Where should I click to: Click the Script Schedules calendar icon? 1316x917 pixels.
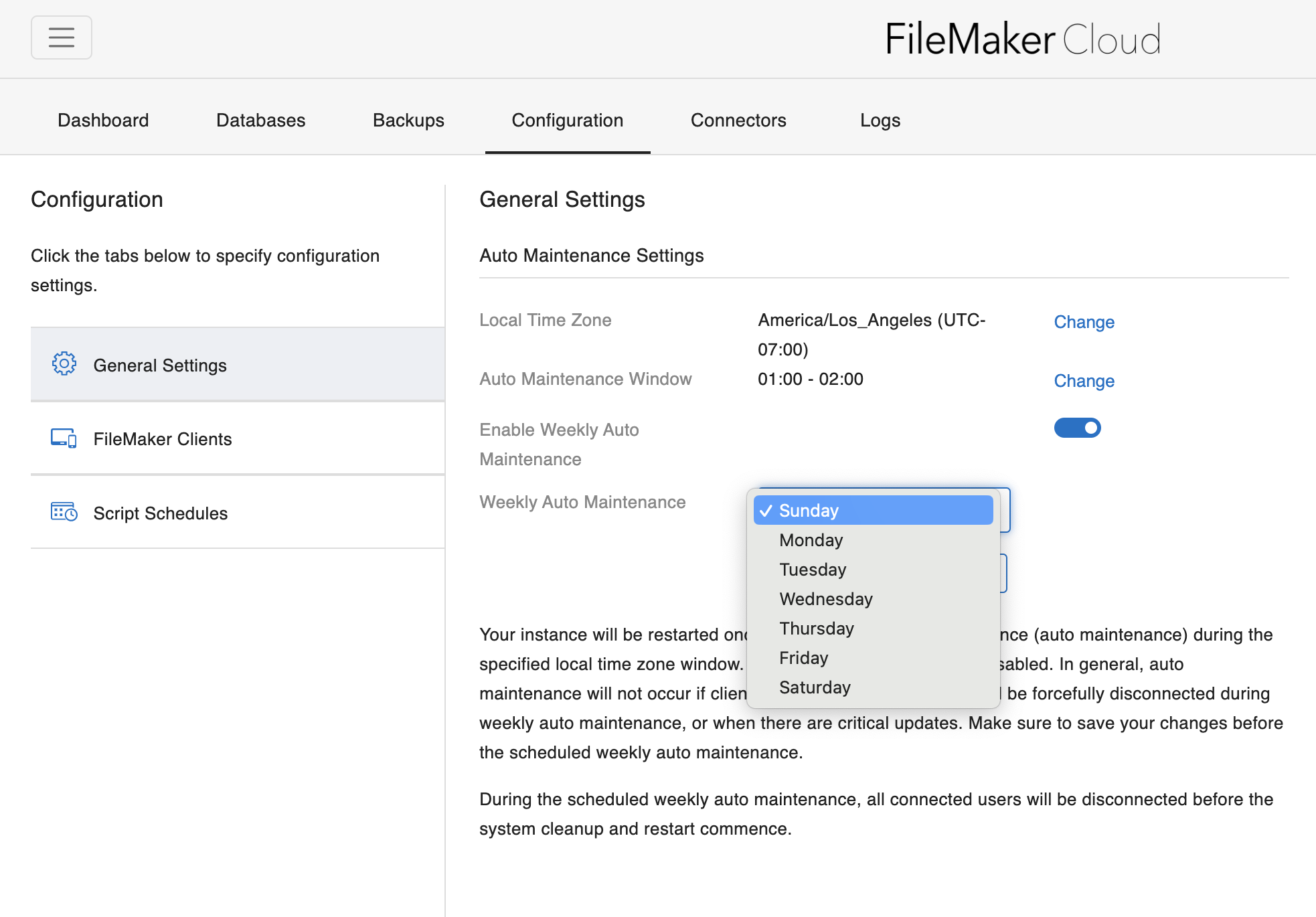[x=64, y=513]
